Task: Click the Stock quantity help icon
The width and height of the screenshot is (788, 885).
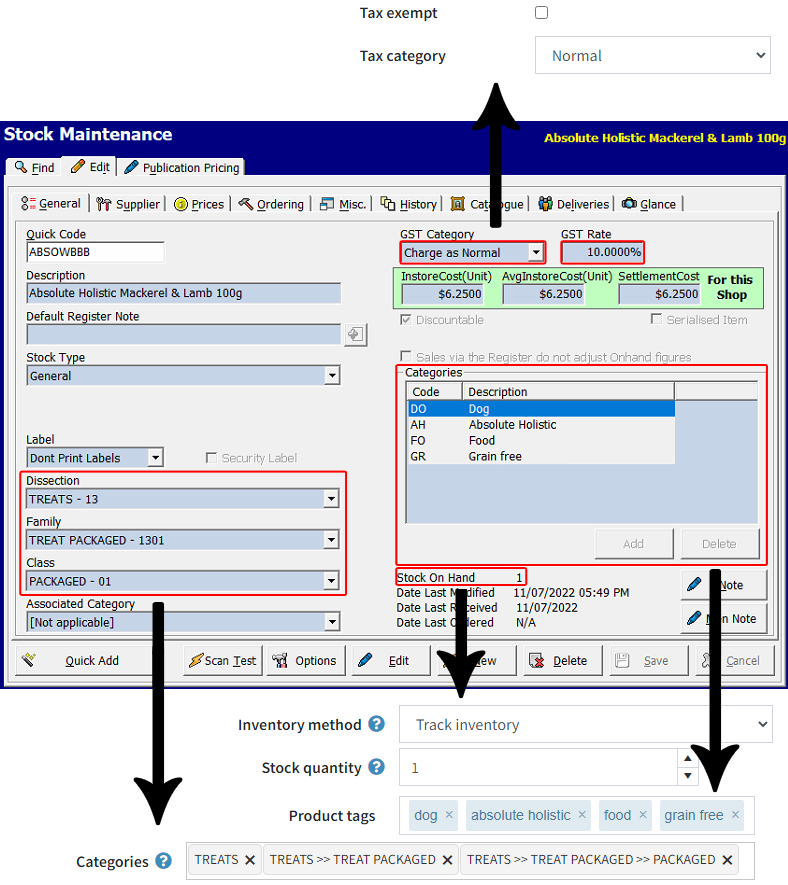Action: 376,768
